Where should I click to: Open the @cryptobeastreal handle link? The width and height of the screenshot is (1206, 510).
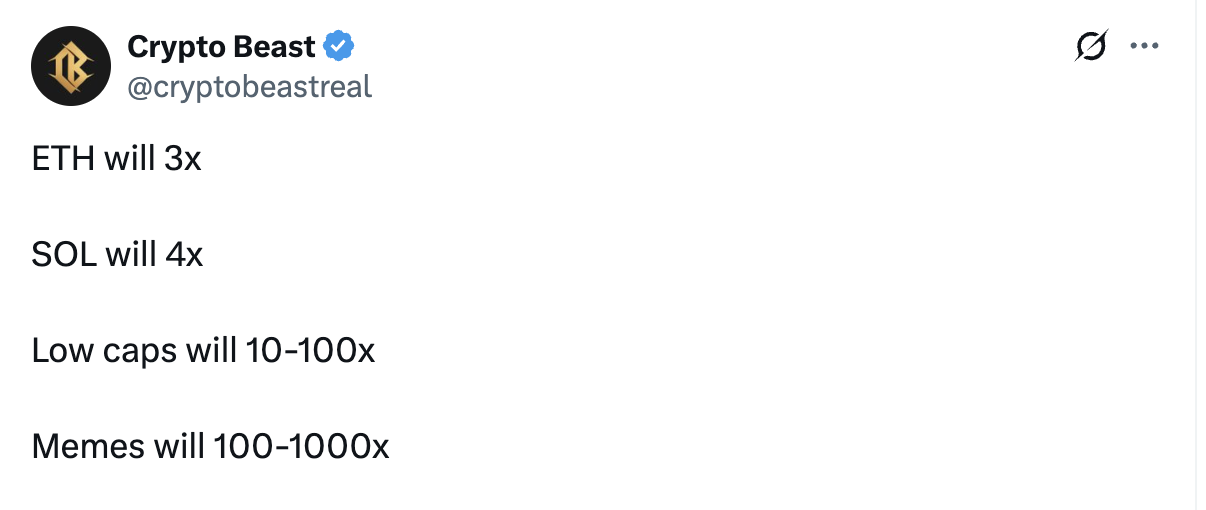pyautogui.click(x=249, y=87)
